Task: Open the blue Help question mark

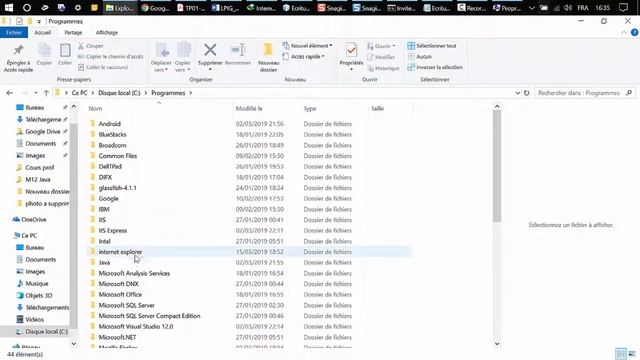Action: pyautogui.click(x=634, y=32)
